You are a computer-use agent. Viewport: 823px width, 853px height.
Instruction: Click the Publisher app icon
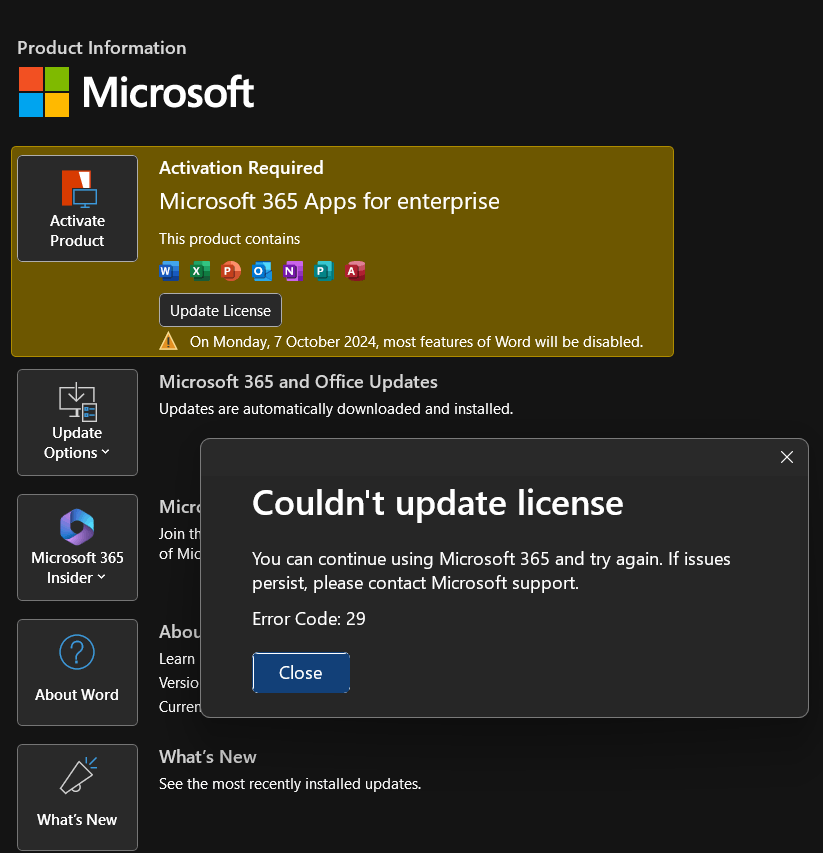tap(324, 271)
